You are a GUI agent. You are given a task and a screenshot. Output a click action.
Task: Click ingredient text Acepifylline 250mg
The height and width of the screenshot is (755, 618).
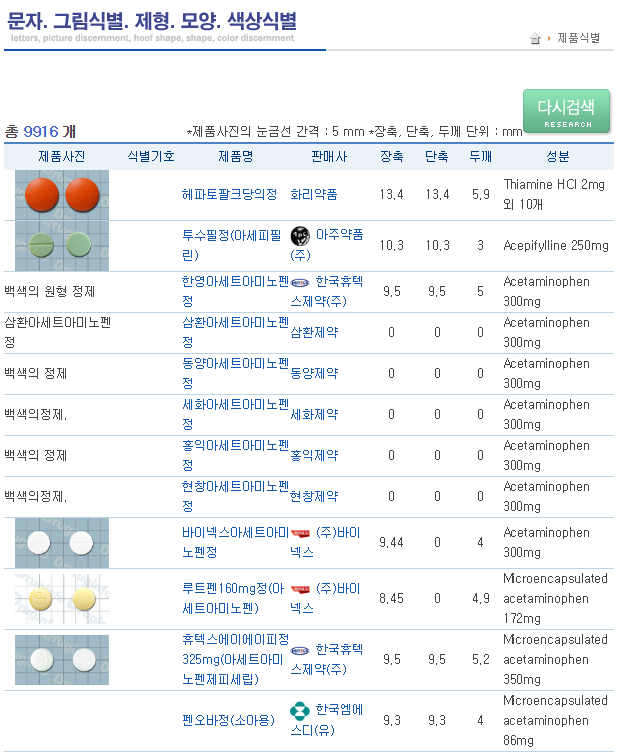[x=556, y=246]
